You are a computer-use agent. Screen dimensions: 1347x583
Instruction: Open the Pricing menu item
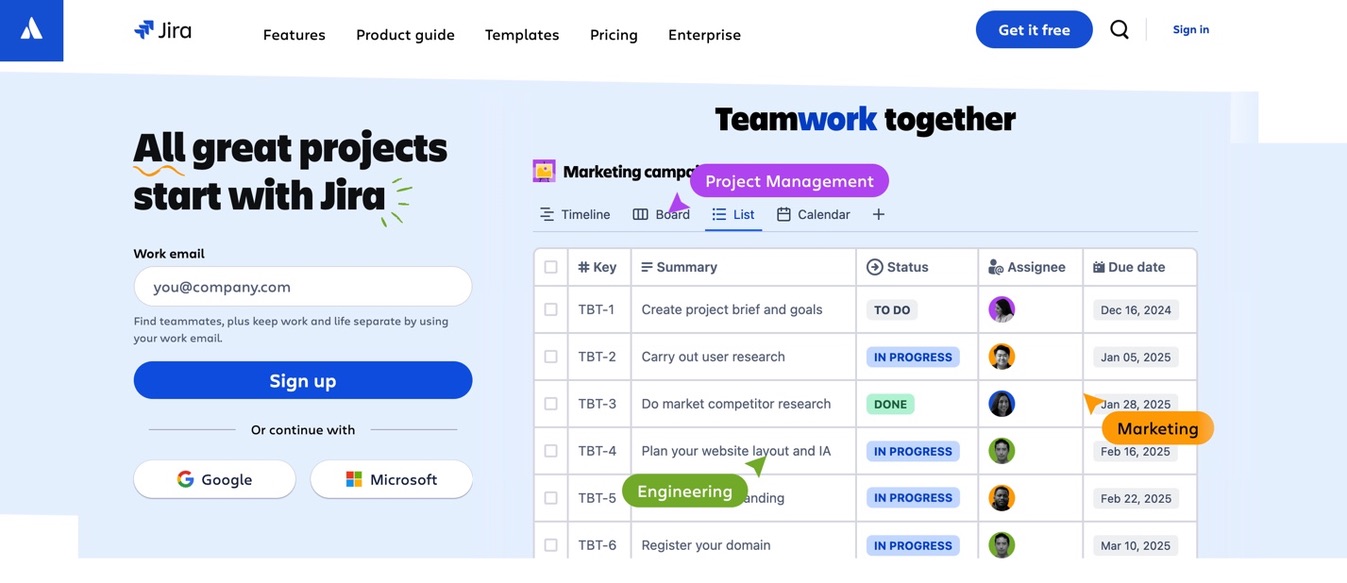pyautogui.click(x=613, y=34)
